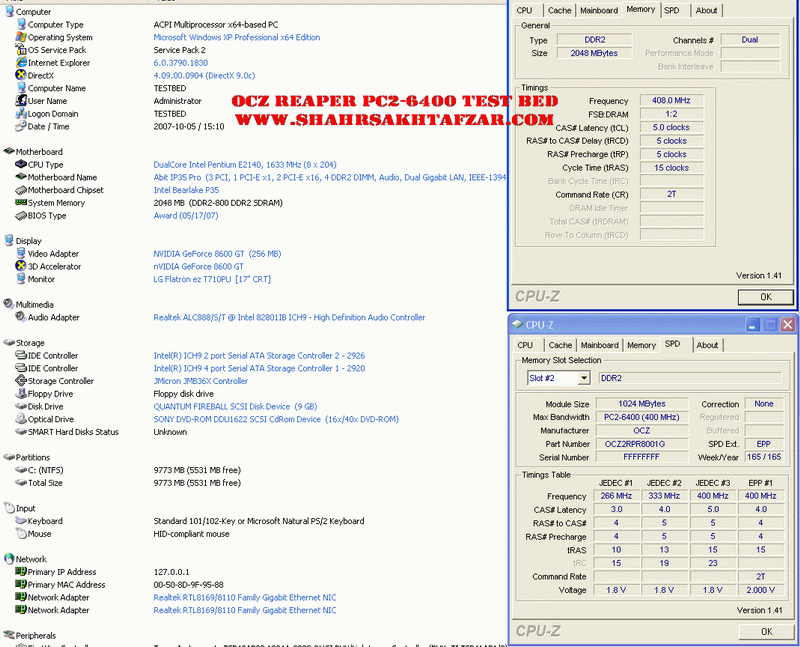Click the Network category icon
The height and width of the screenshot is (647, 800).
[x=9, y=559]
